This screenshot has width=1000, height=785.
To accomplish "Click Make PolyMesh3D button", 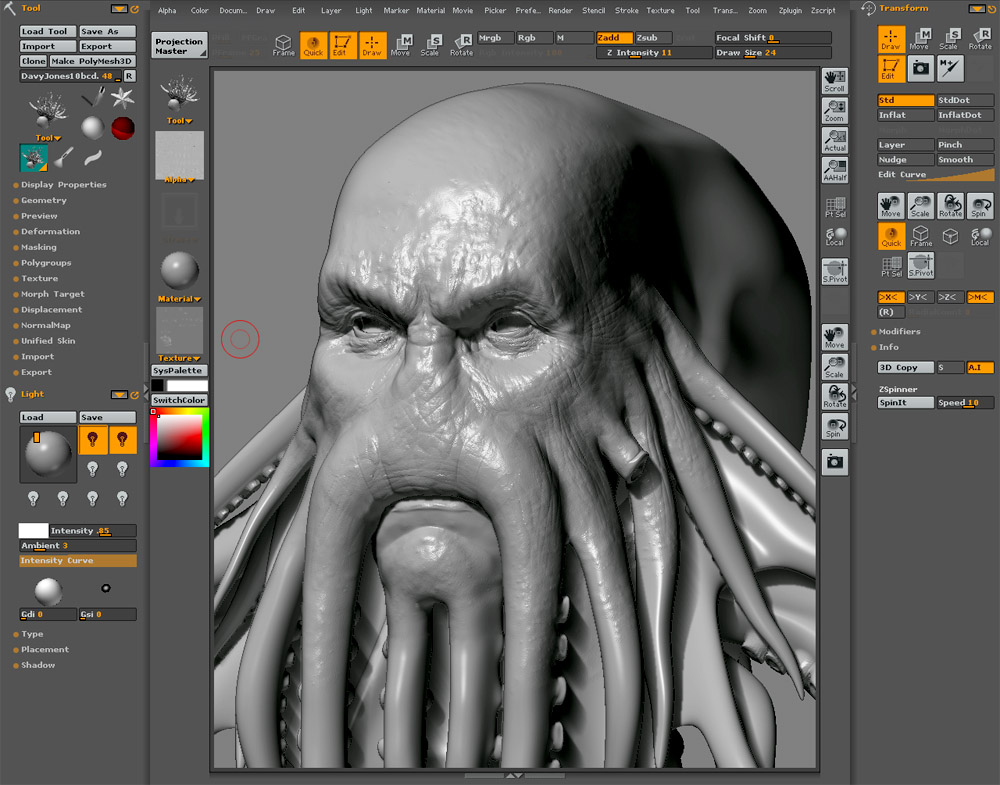I will (x=92, y=61).
